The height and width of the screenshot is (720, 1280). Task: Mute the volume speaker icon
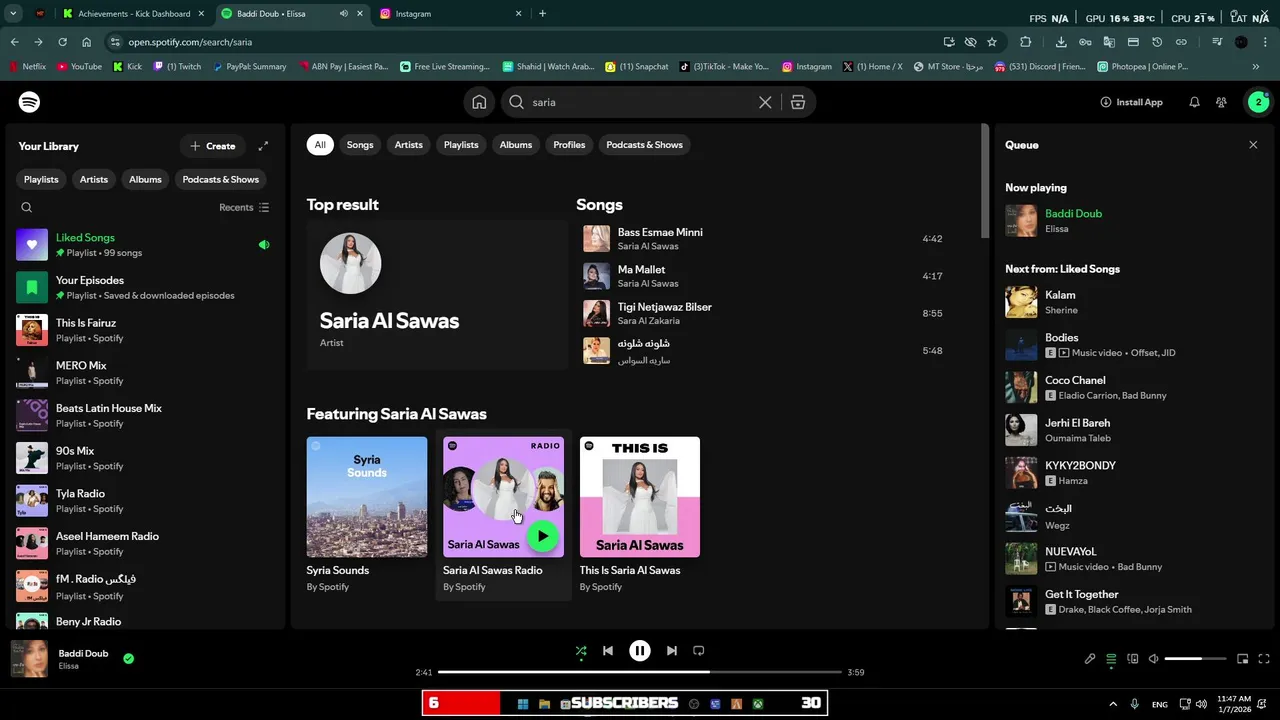coord(1154,659)
